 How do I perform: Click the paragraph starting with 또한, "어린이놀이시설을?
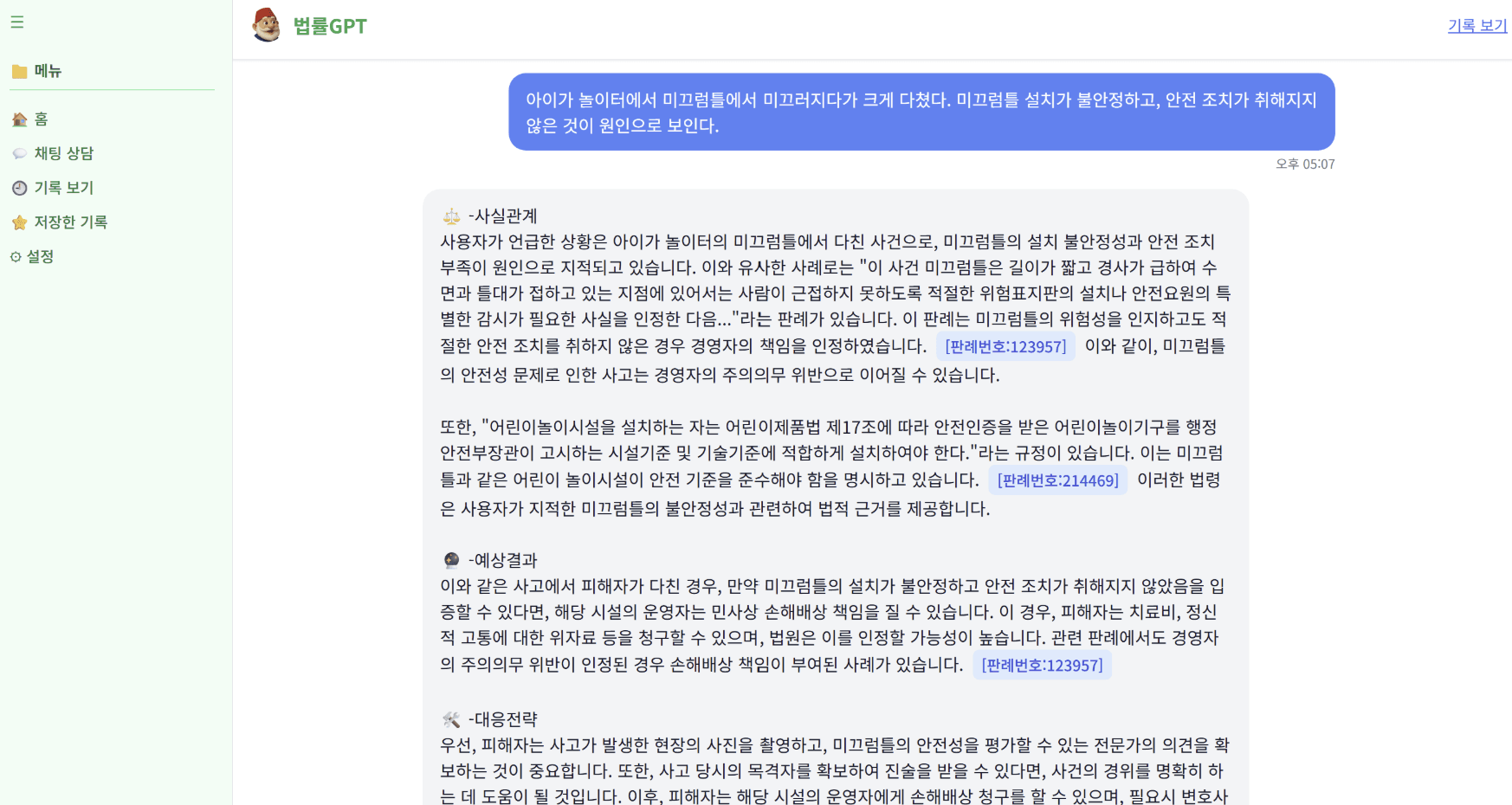click(x=831, y=467)
